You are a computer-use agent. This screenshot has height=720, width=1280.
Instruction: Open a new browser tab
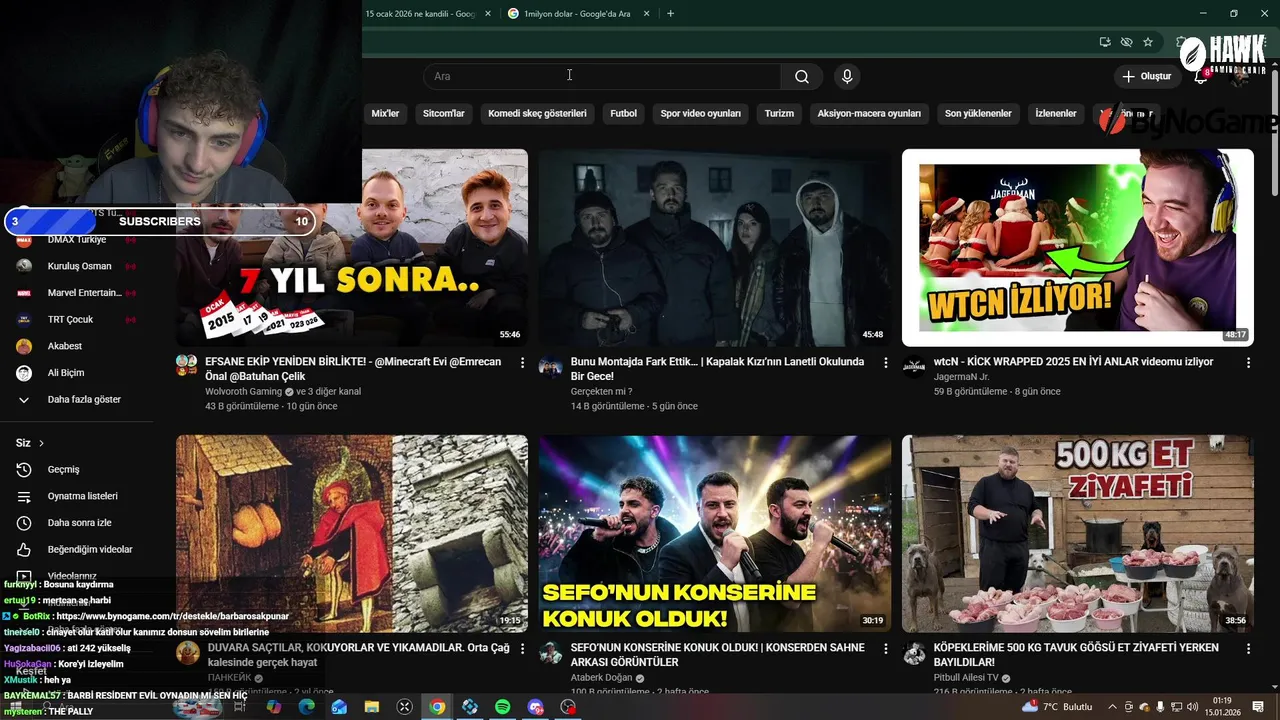[670, 14]
